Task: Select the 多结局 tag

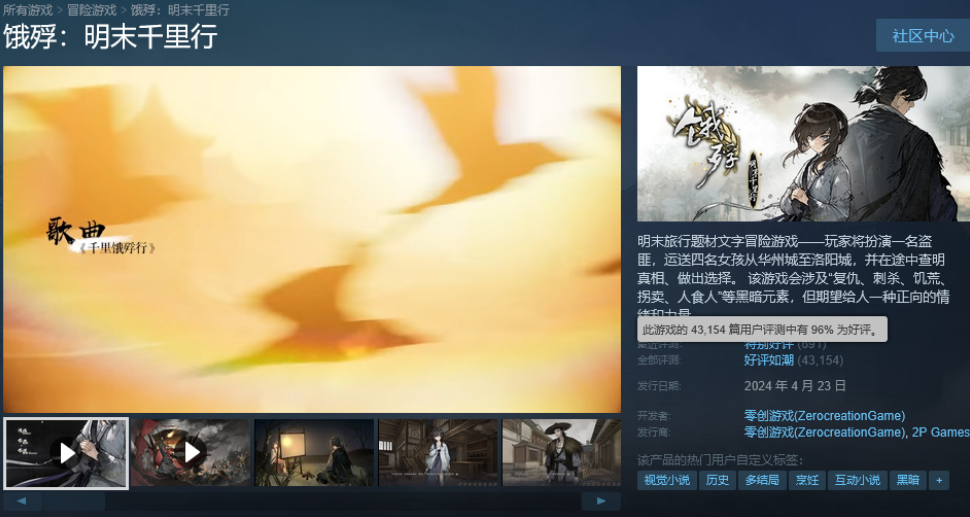Action: tap(762, 480)
